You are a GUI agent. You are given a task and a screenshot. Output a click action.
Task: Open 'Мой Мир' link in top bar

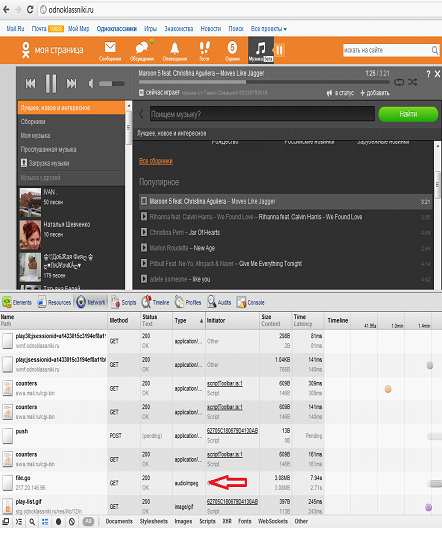pos(79,29)
